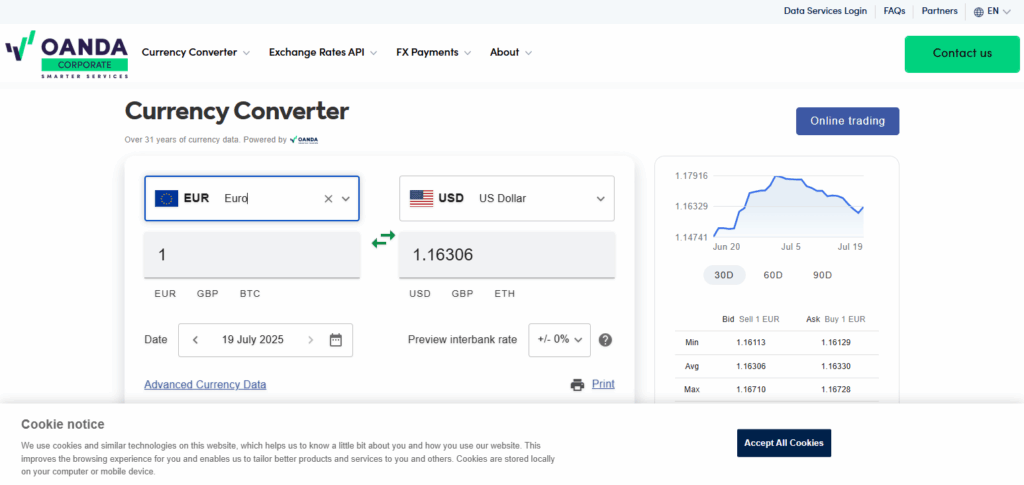Viewport: 1024px width, 485px height.
Task: Open the Partners link
Action: click(x=940, y=11)
